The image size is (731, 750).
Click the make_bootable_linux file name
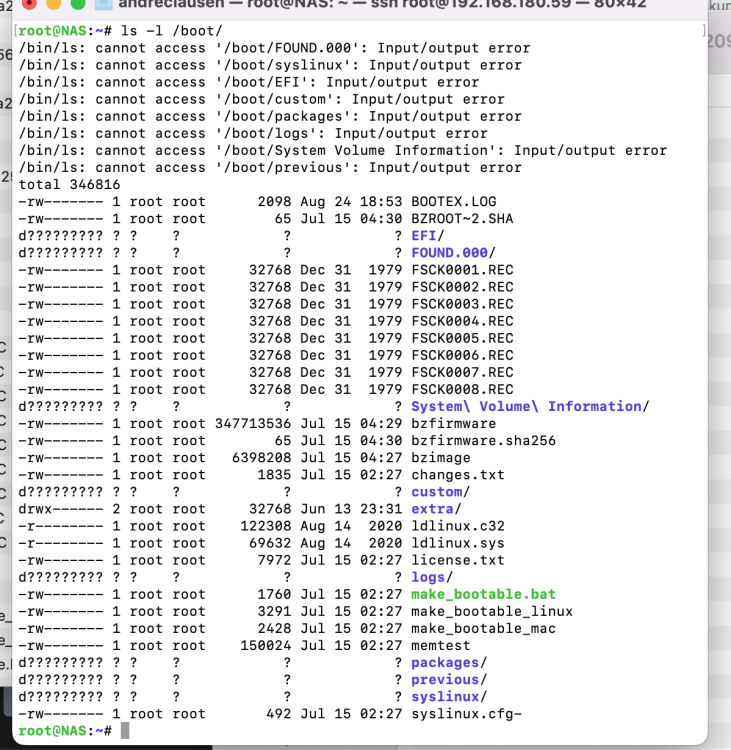(492, 612)
